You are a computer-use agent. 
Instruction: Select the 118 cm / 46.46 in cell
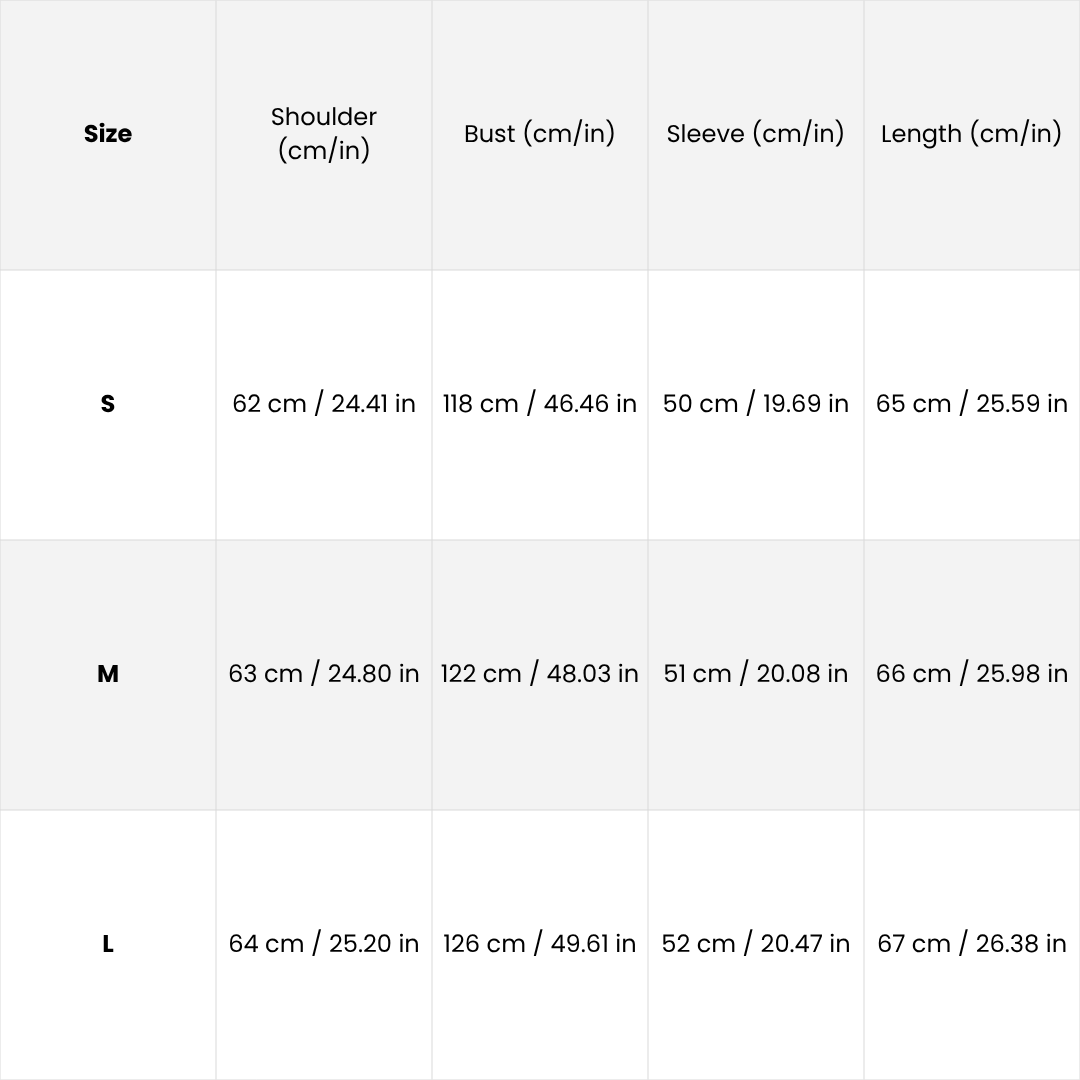540,404
